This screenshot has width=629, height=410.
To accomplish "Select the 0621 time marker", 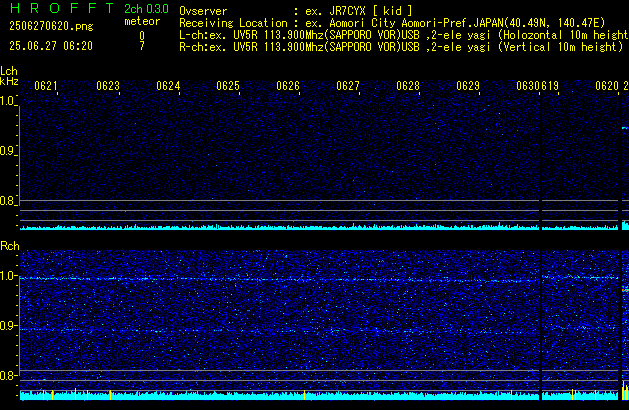I will (46, 86).
